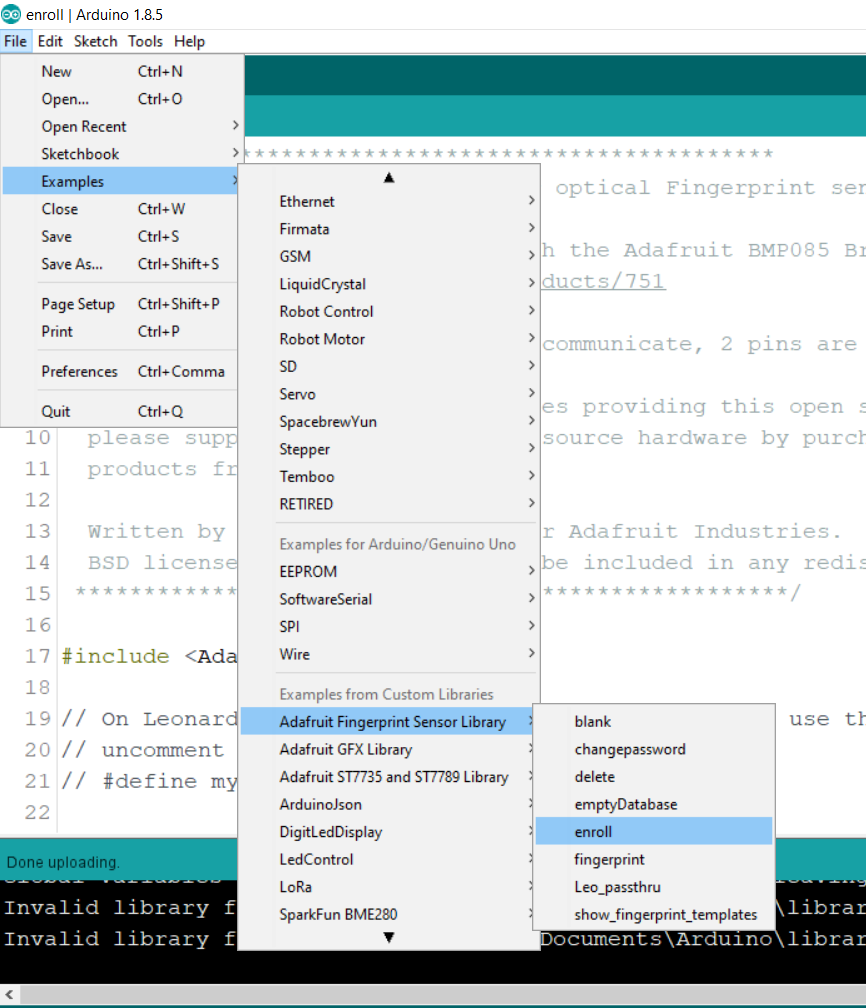Load the show_fingerprint_templates example
Image resolution: width=866 pixels, height=1008 pixels.
click(x=654, y=915)
